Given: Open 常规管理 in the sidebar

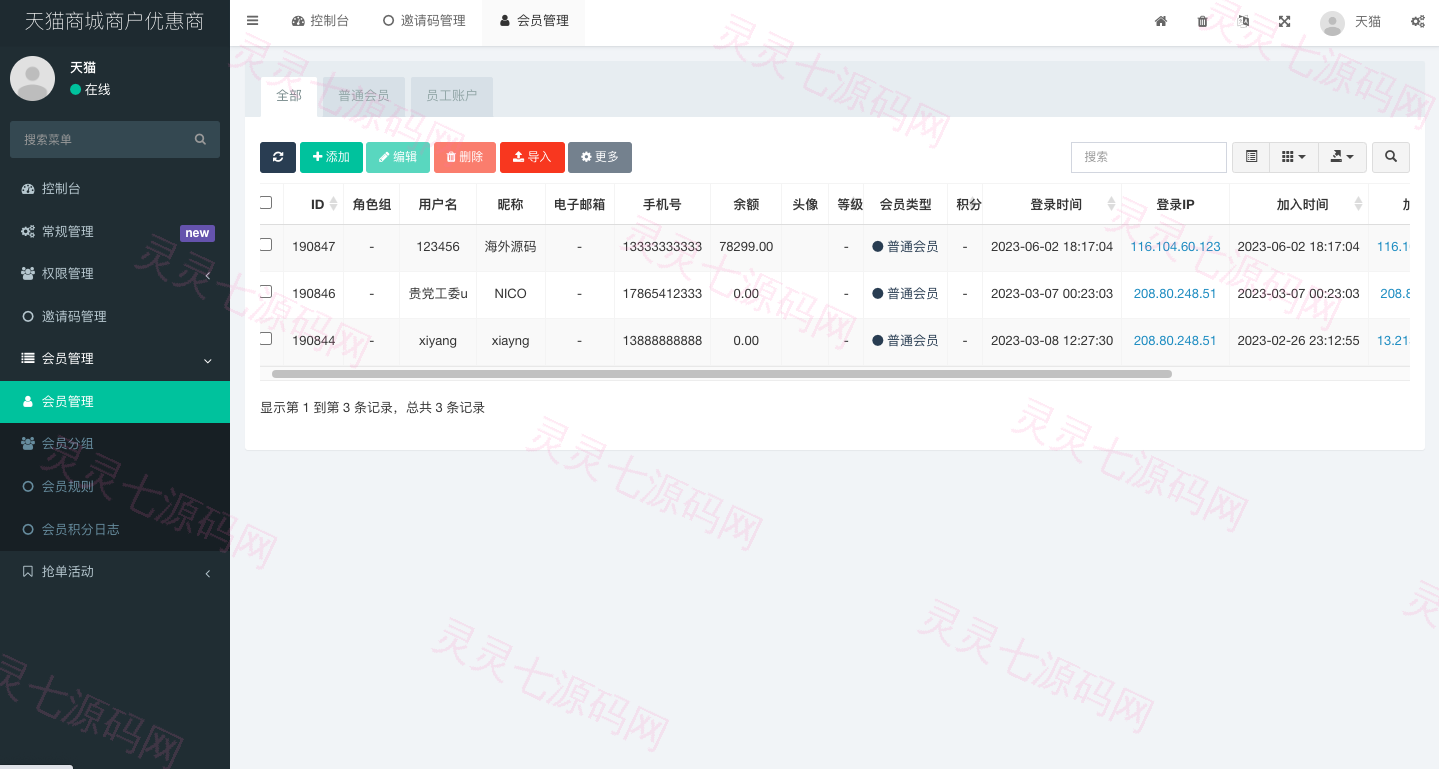Looking at the screenshot, I should [x=115, y=231].
